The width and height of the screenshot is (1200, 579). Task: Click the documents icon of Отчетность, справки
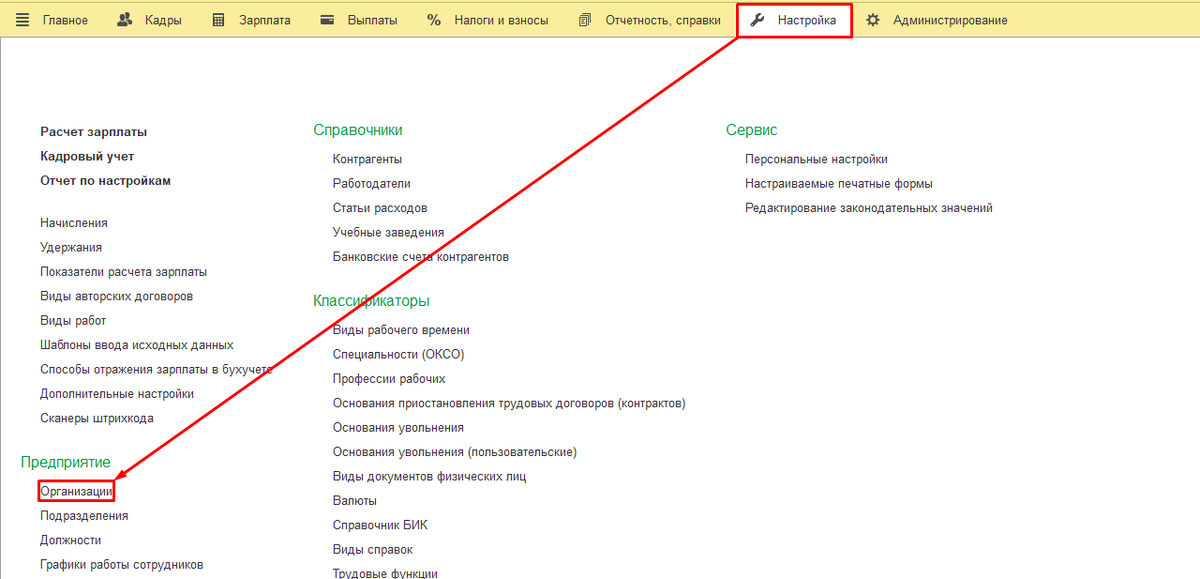tap(585, 20)
